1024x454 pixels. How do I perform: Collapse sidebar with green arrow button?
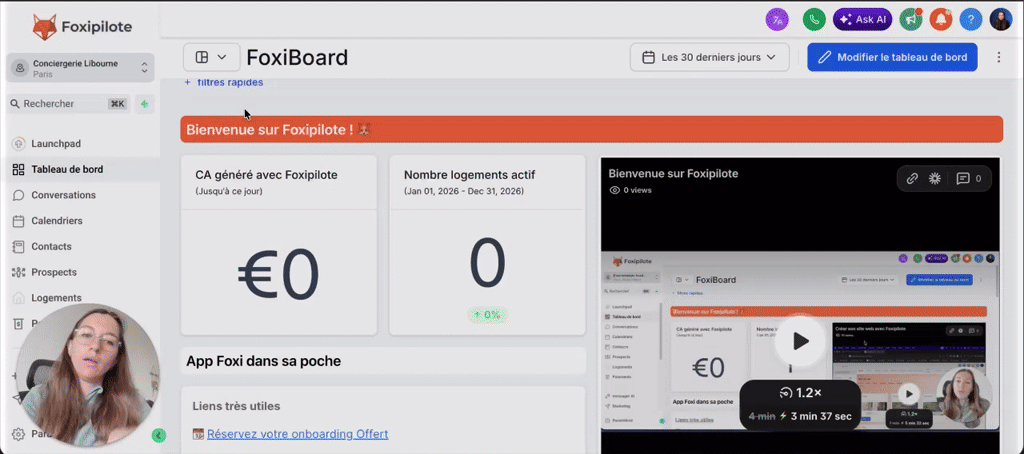click(159, 435)
